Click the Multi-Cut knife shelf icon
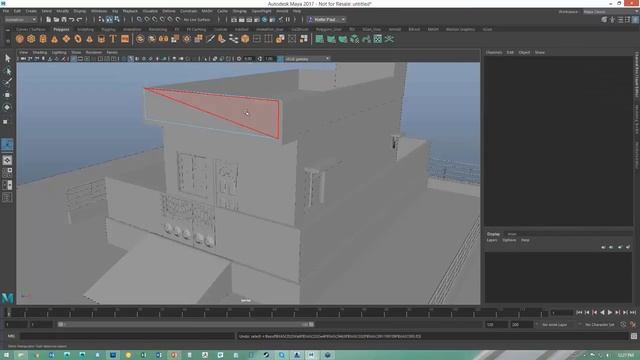This screenshot has height=360, width=640. [210, 39]
